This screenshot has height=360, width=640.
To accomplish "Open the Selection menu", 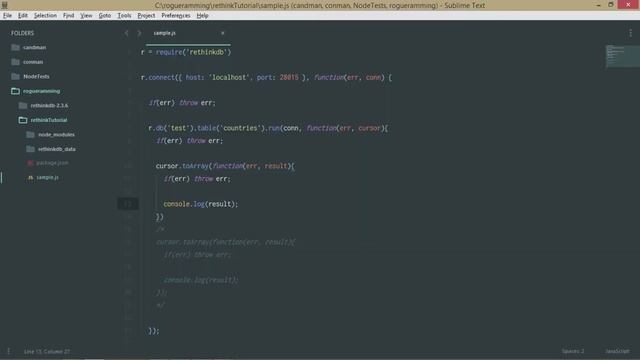I will 45,16.
